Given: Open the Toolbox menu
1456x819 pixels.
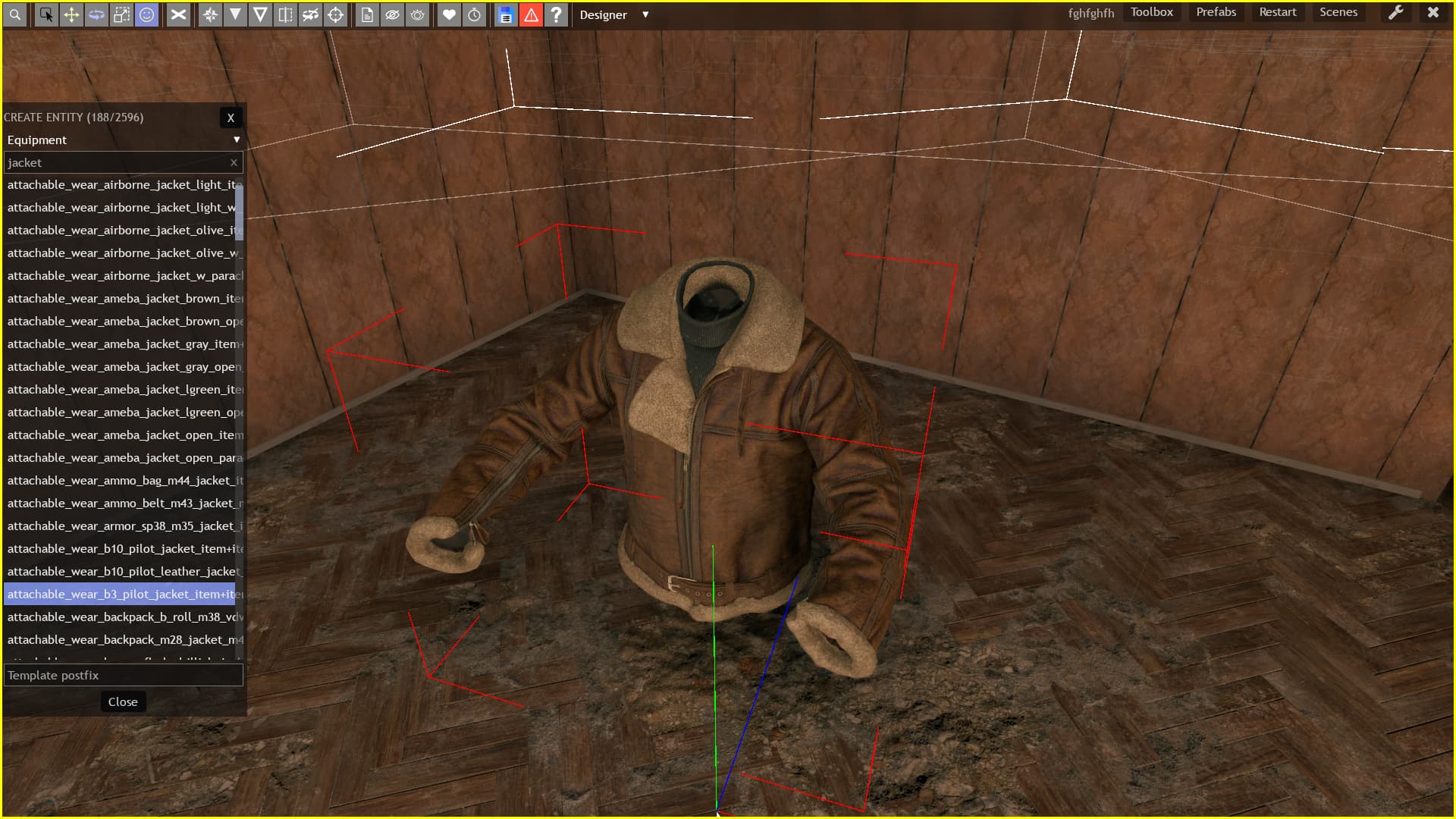Looking at the screenshot, I should 1151,12.
